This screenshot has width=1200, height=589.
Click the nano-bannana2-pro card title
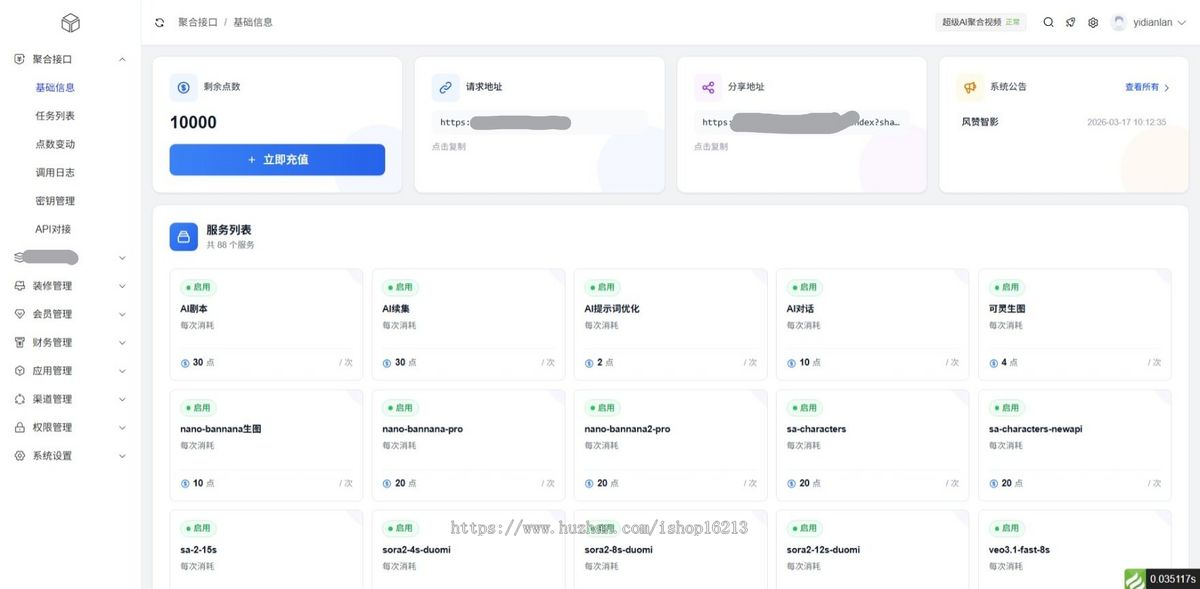[627, 429]
